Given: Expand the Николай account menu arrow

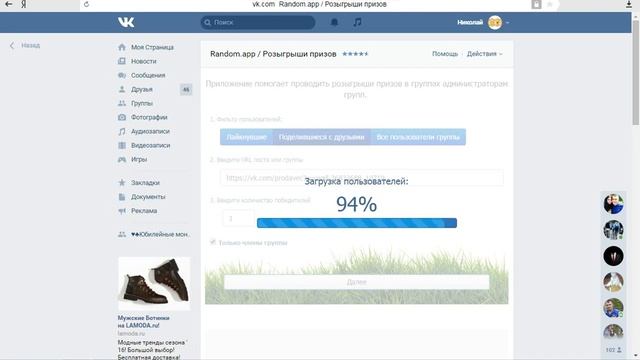Looking at the screenshot, I should pos(507,22).
